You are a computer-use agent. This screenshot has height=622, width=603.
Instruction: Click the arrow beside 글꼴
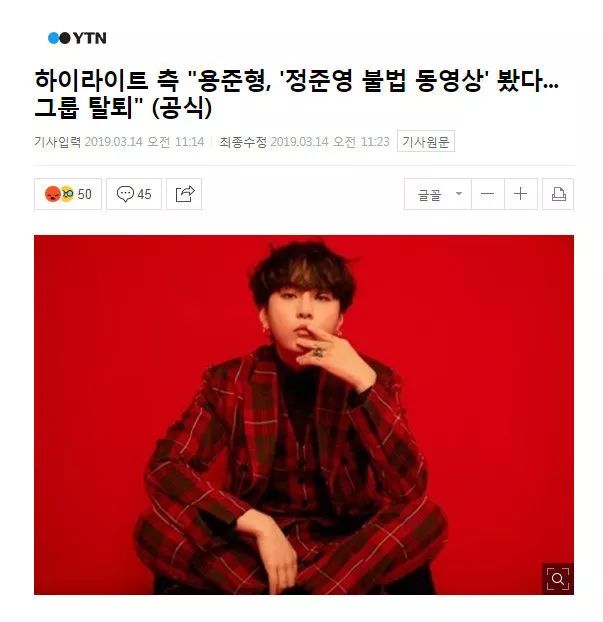459,194
